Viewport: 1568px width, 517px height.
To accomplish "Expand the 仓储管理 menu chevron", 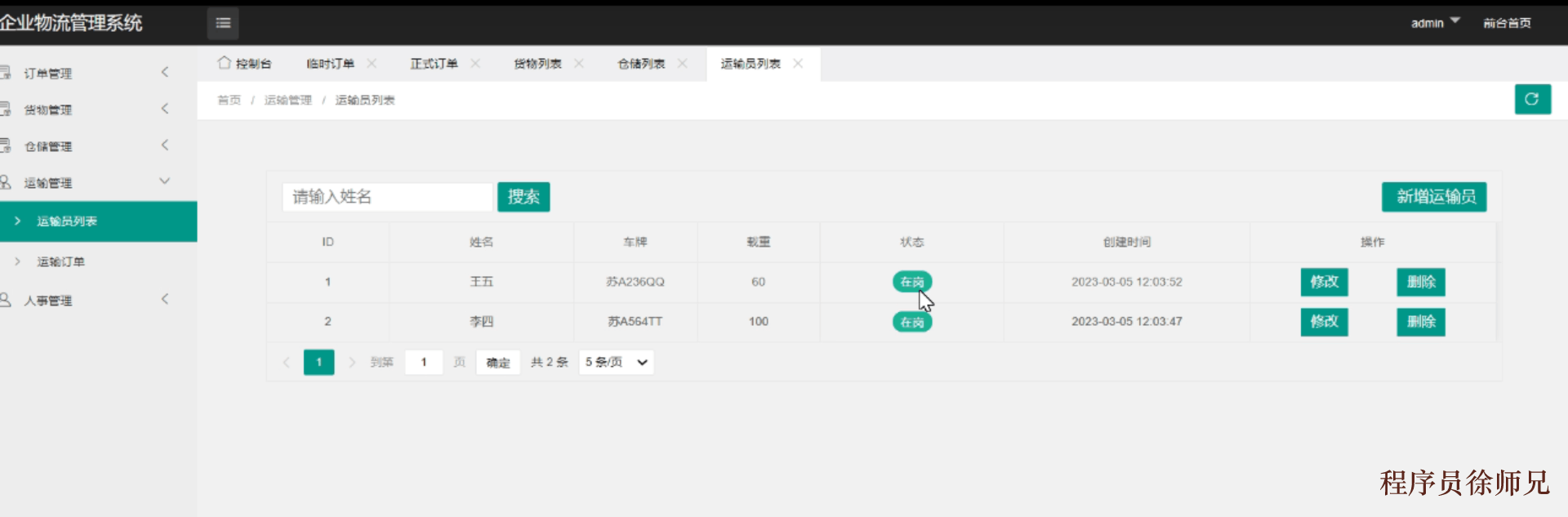I will (x=165, y=145).
